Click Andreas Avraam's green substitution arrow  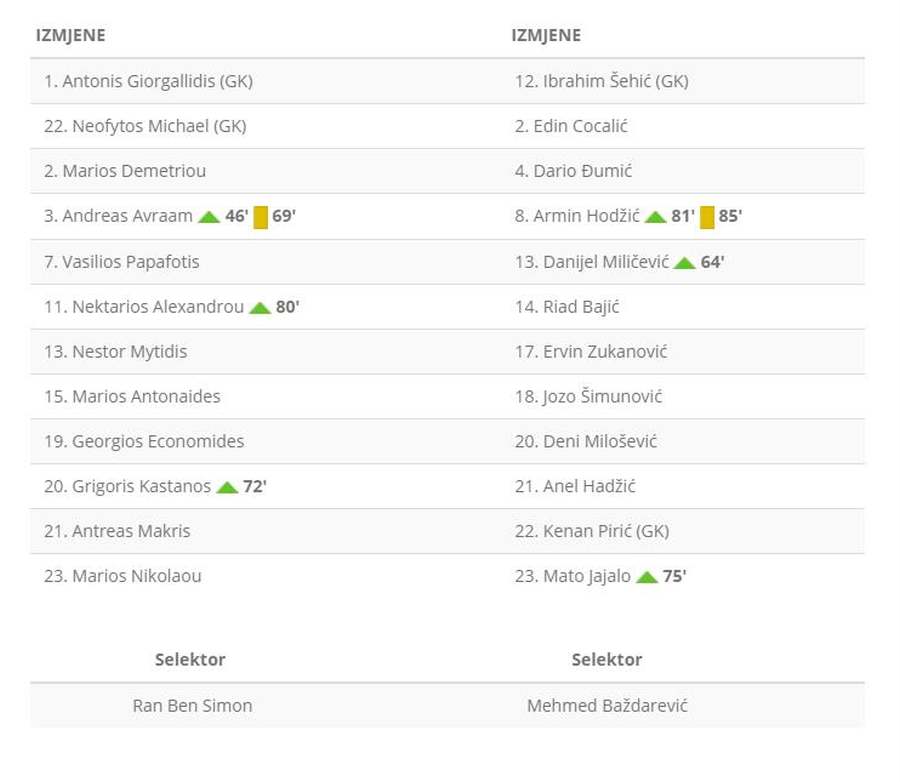[x=209, y=217]
